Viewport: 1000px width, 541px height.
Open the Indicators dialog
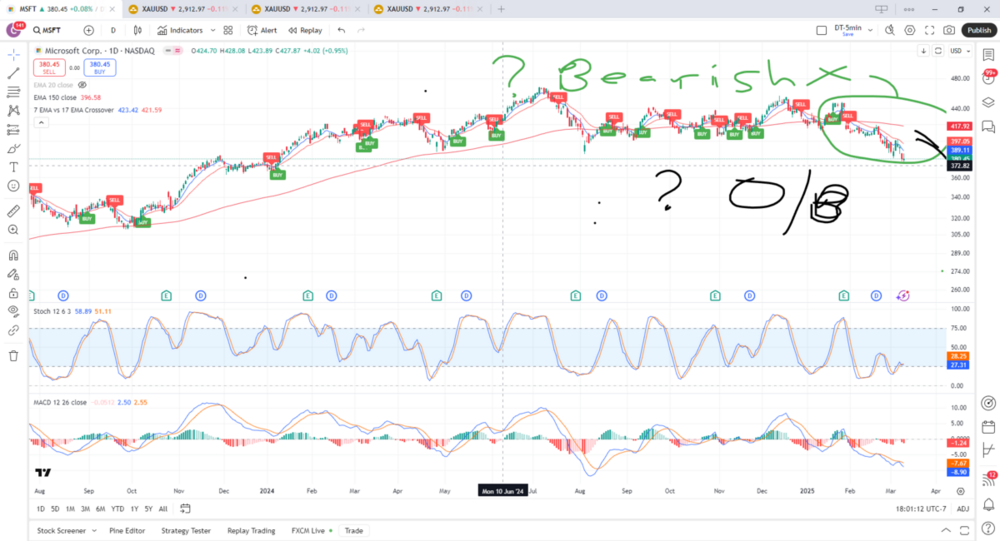180,30
